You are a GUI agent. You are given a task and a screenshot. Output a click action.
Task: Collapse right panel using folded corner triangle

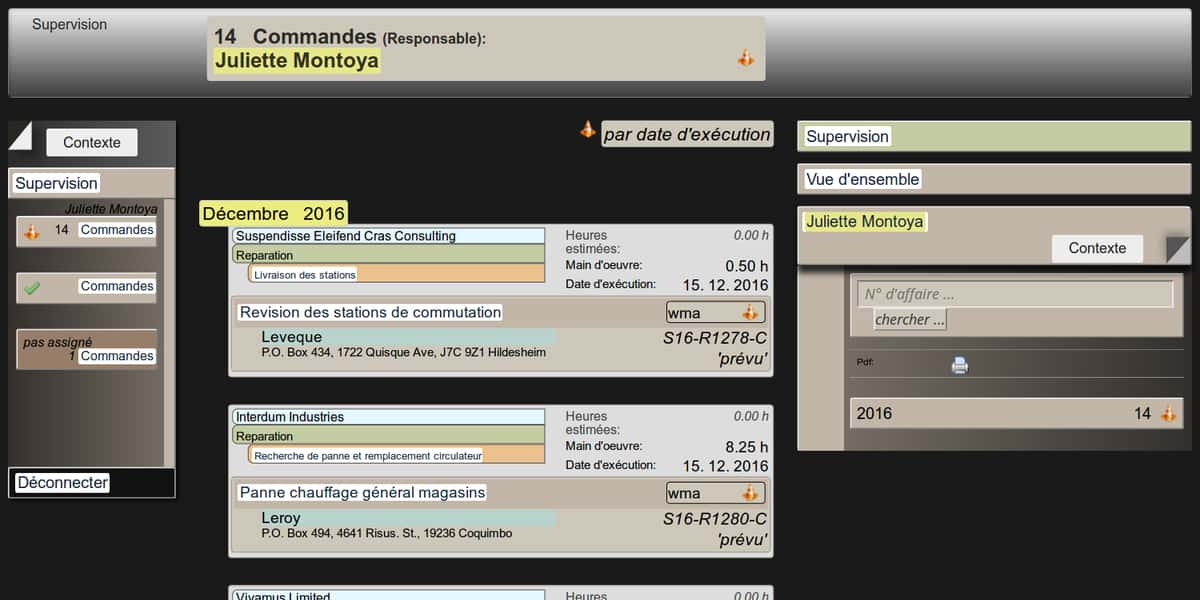click(x=1177, y=249)
